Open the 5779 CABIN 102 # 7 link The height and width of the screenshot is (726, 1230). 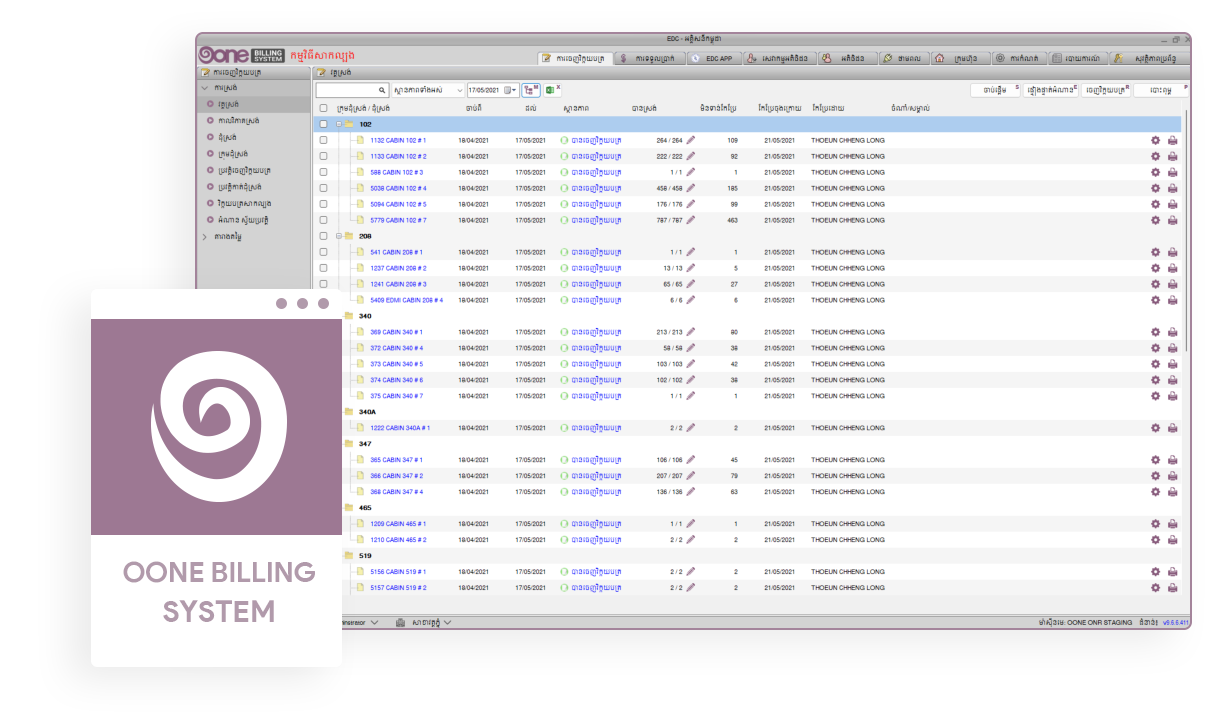tap(398, 220)
